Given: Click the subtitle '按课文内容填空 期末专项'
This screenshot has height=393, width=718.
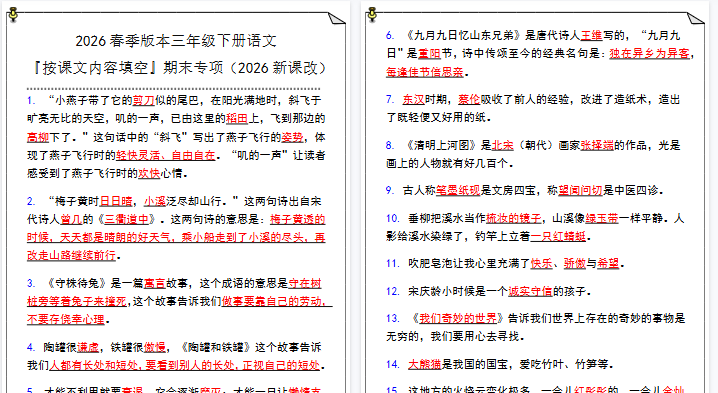Looking at the screenshot, I should [180, 68].
